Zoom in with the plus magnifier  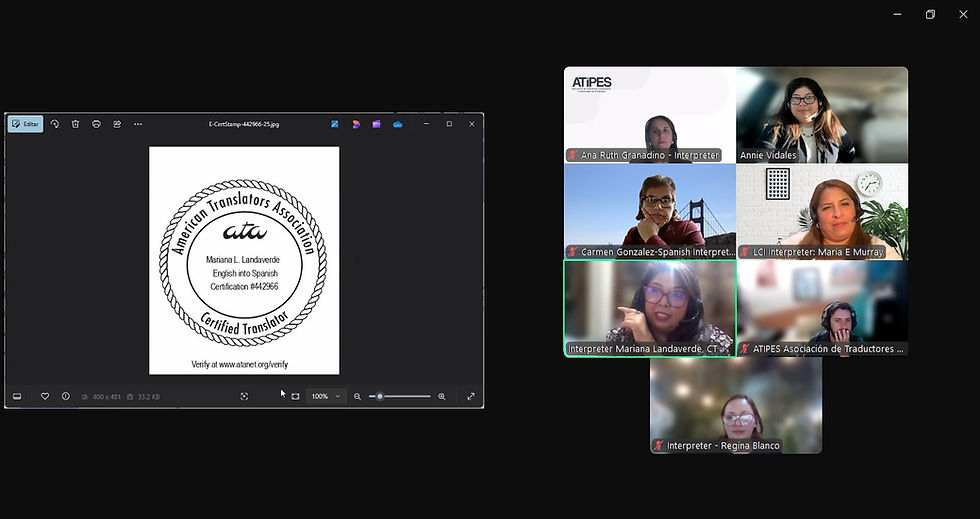tap(442, 396)
